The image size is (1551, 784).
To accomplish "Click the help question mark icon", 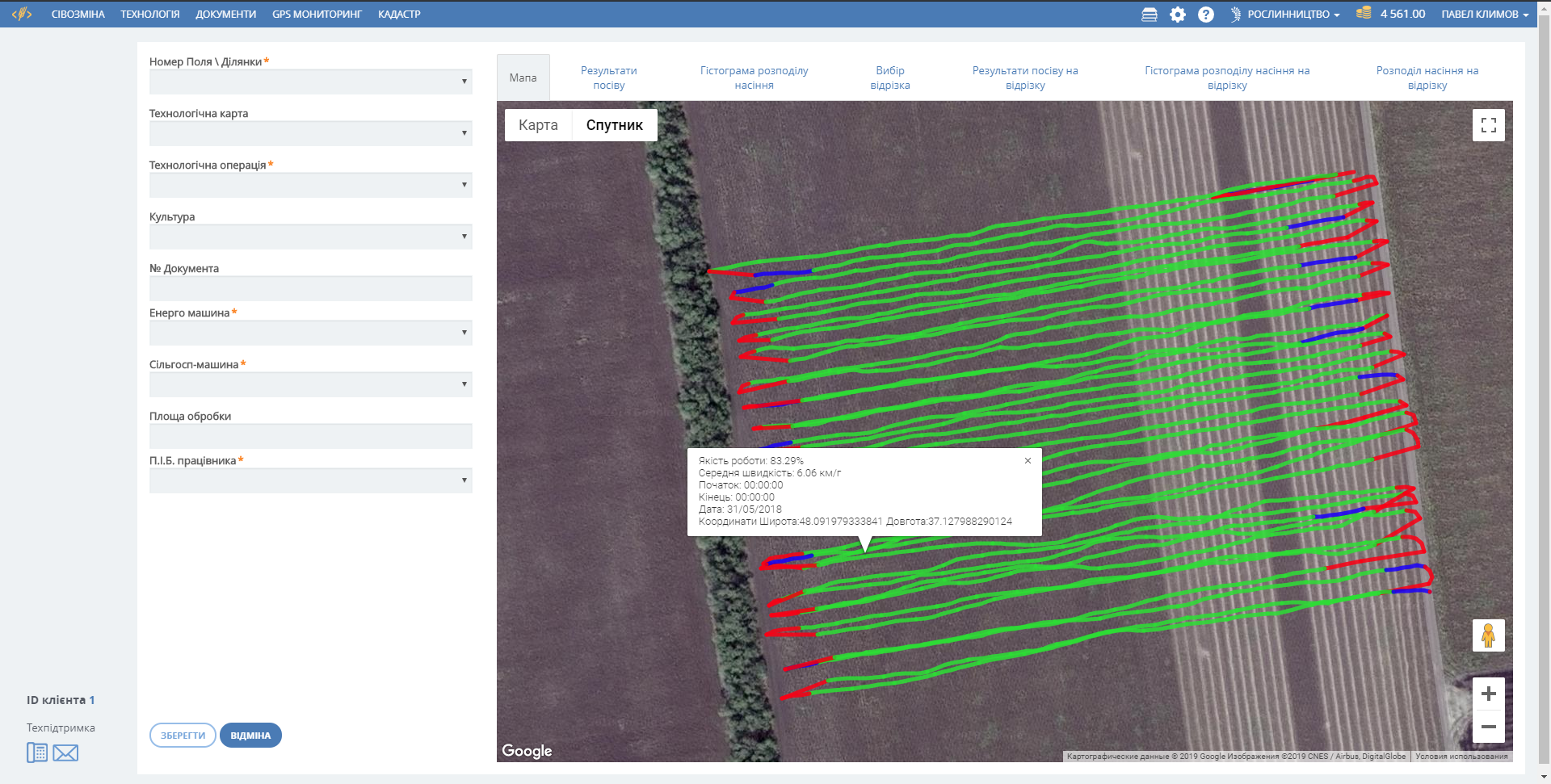I will [x=1205, y=15].
